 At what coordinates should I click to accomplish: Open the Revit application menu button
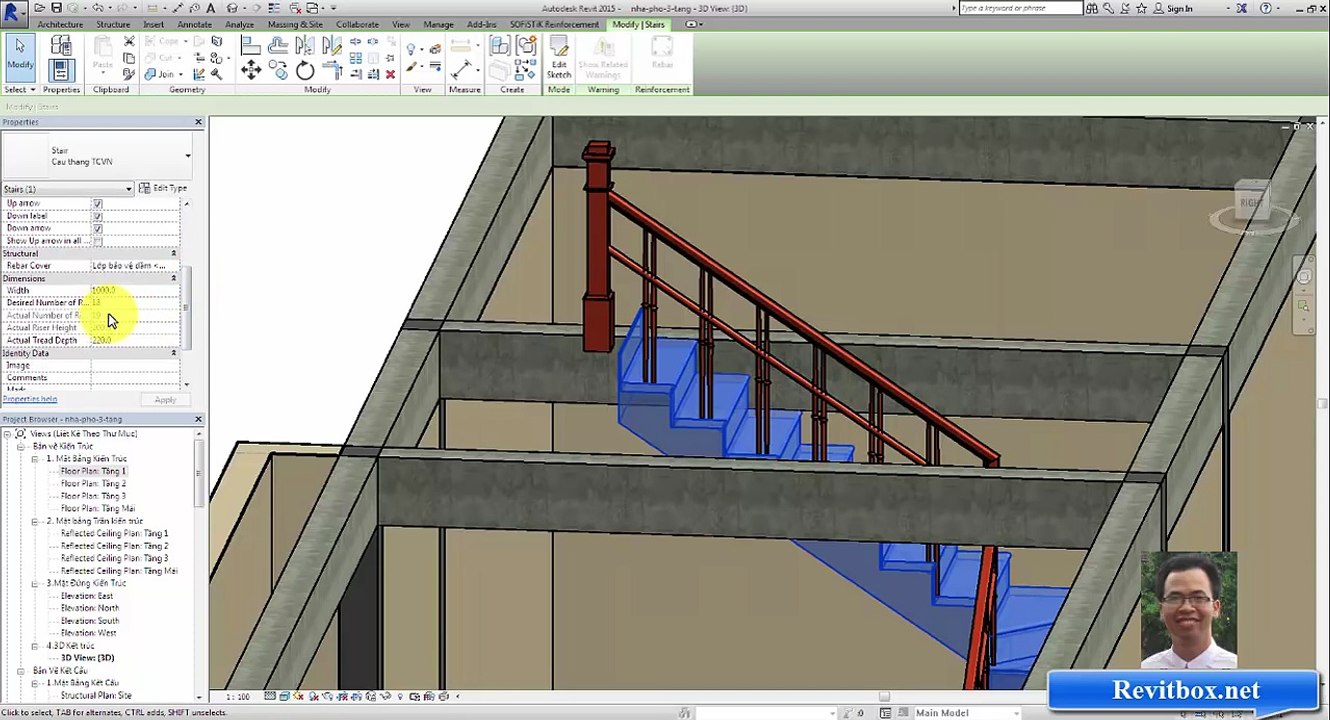(13, 12)
